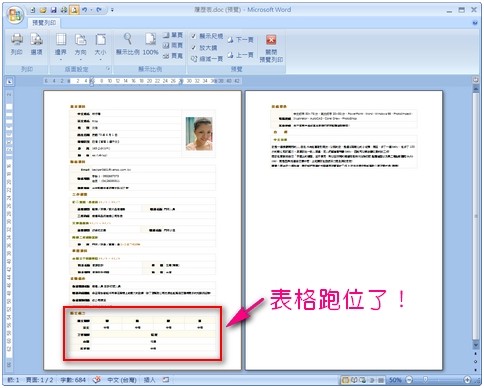Viewport: 484px width, 388px height.
Task: Click the previous page double-arrow below scrollbar
Action: tap(475, 354)
